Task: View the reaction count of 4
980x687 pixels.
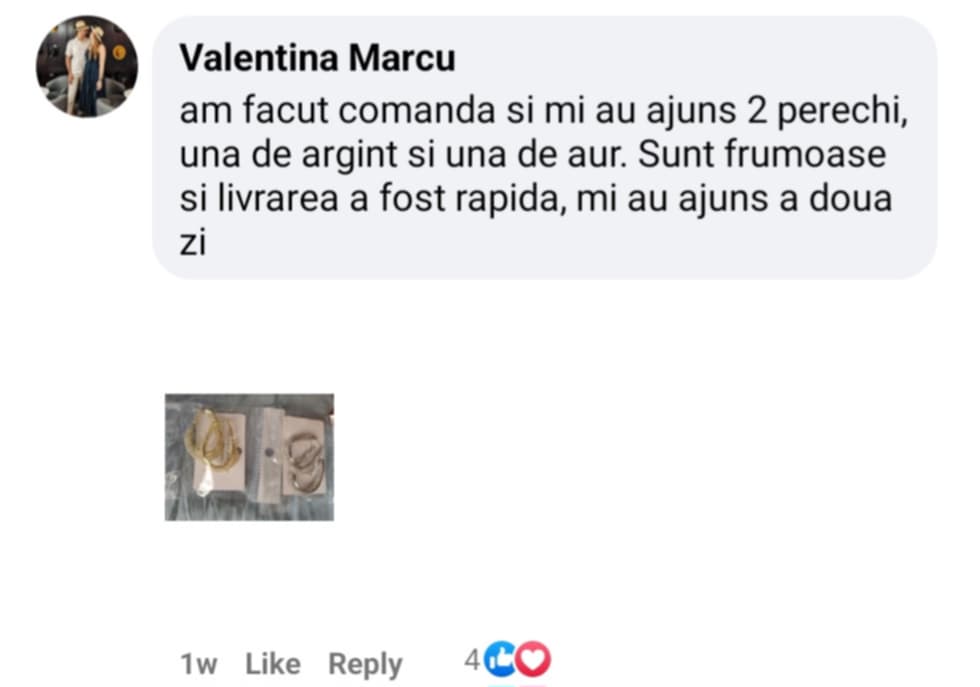Action: click(471, 661)
